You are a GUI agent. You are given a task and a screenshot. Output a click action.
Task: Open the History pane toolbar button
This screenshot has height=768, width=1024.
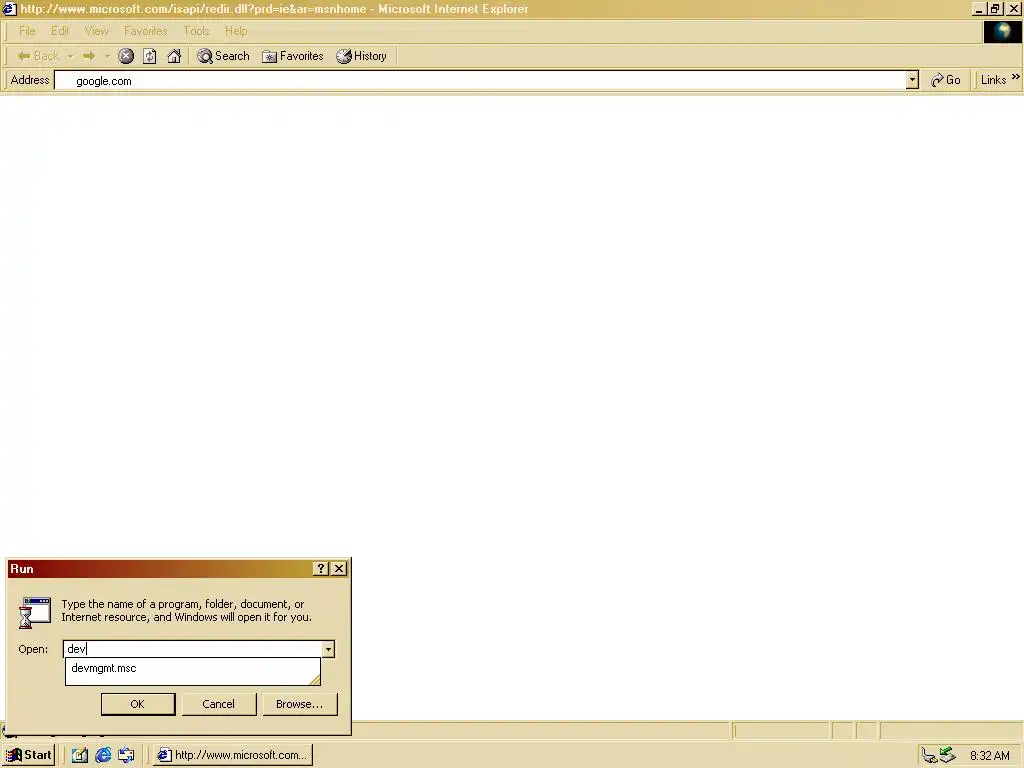point(361,56)
